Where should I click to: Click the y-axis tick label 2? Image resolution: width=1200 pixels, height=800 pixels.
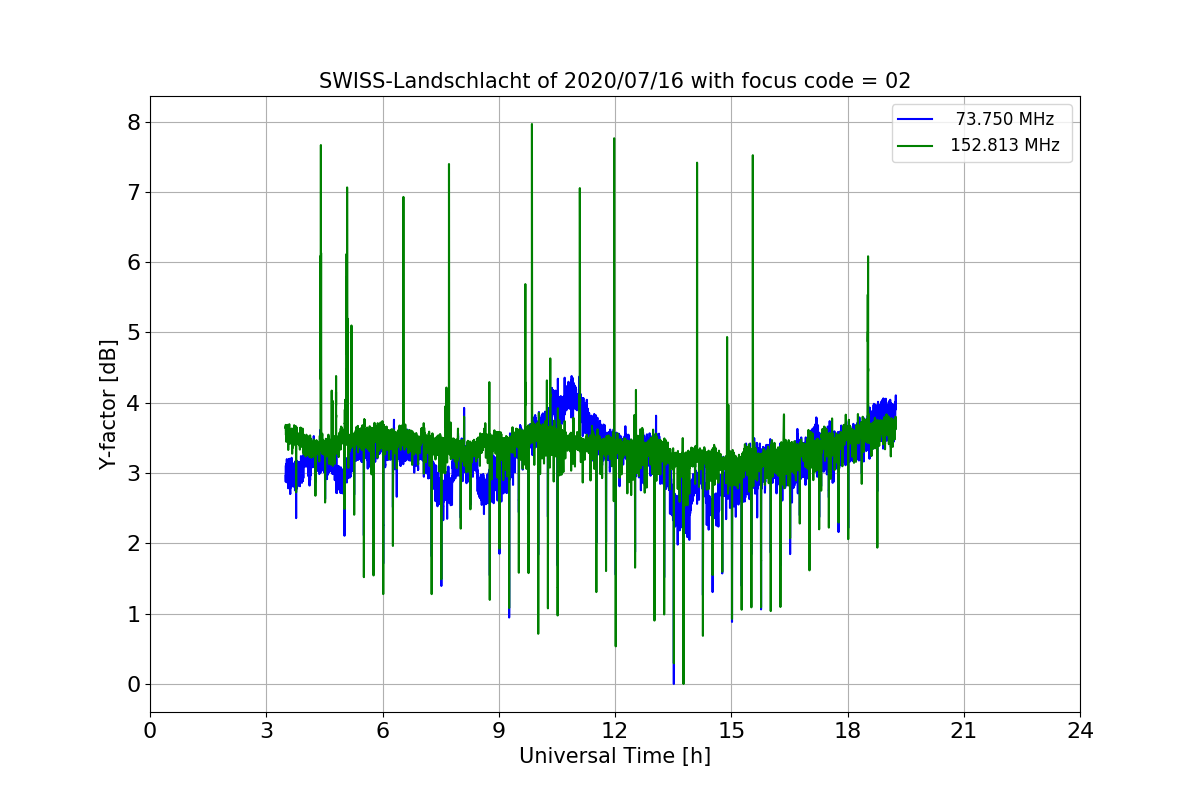(133, 544)
